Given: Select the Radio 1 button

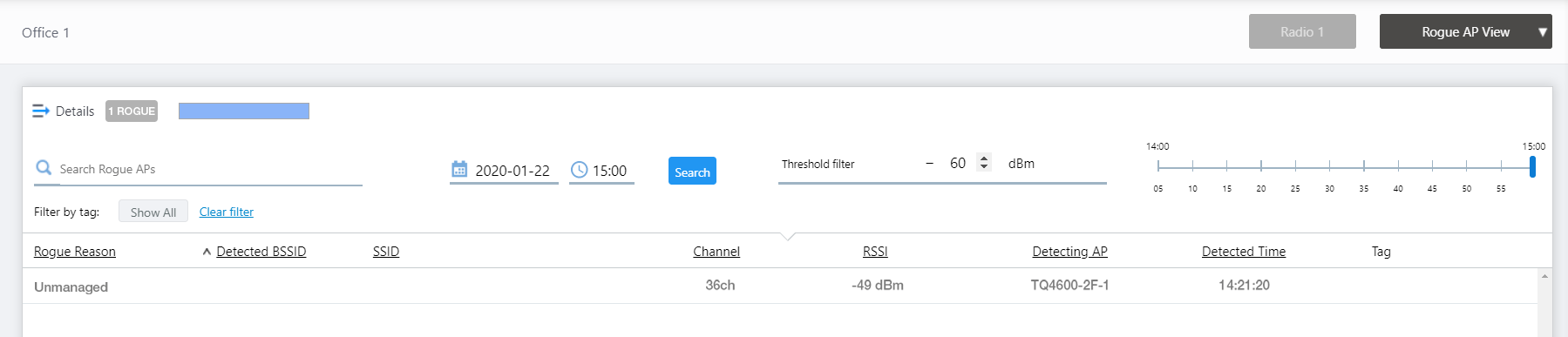Looking at the screenshot, I should (1302, 31).
